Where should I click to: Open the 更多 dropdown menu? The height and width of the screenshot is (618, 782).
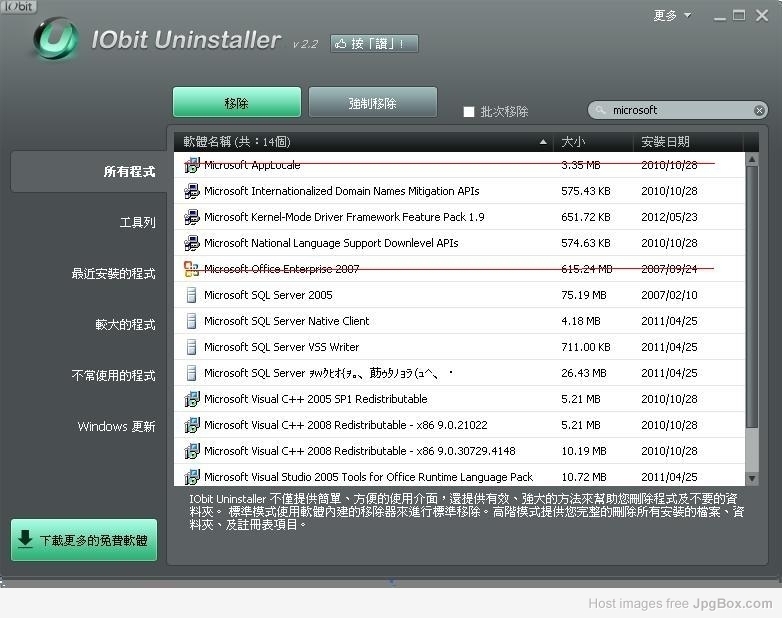[672, 16]
